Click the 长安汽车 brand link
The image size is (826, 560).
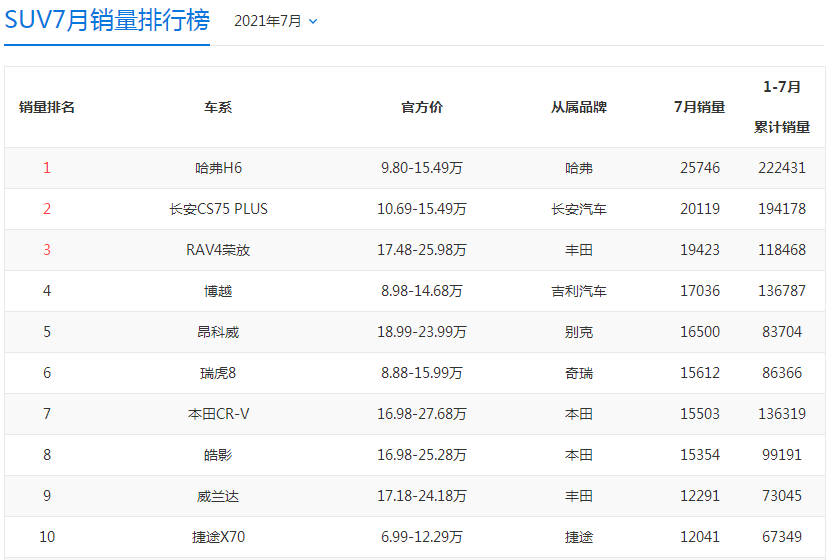click(579, 209)
